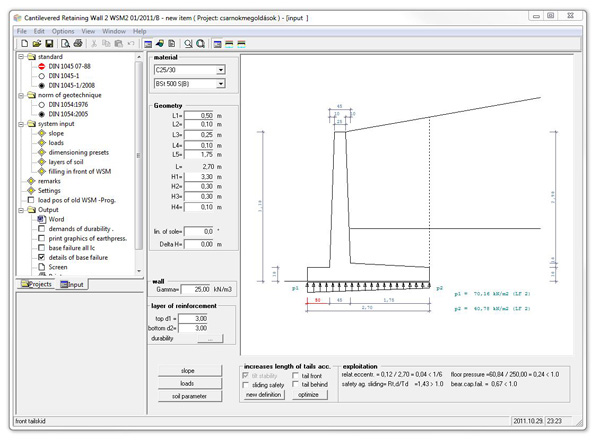Click the zoom magnifier toolbar icon
600x444 pixels.
tap(188, 44)
